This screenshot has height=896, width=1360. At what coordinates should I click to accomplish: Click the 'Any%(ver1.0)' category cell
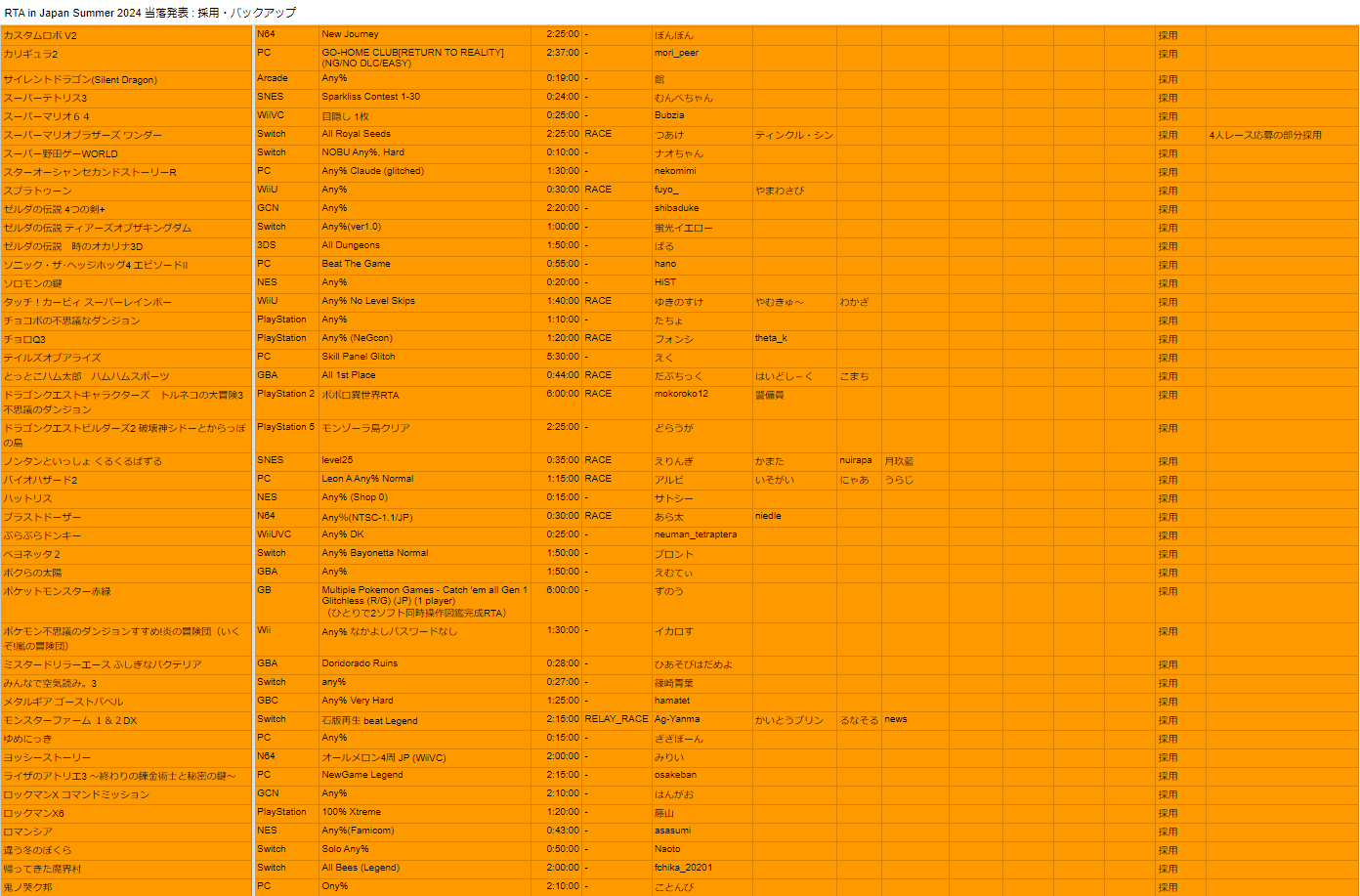coord(425,229)
